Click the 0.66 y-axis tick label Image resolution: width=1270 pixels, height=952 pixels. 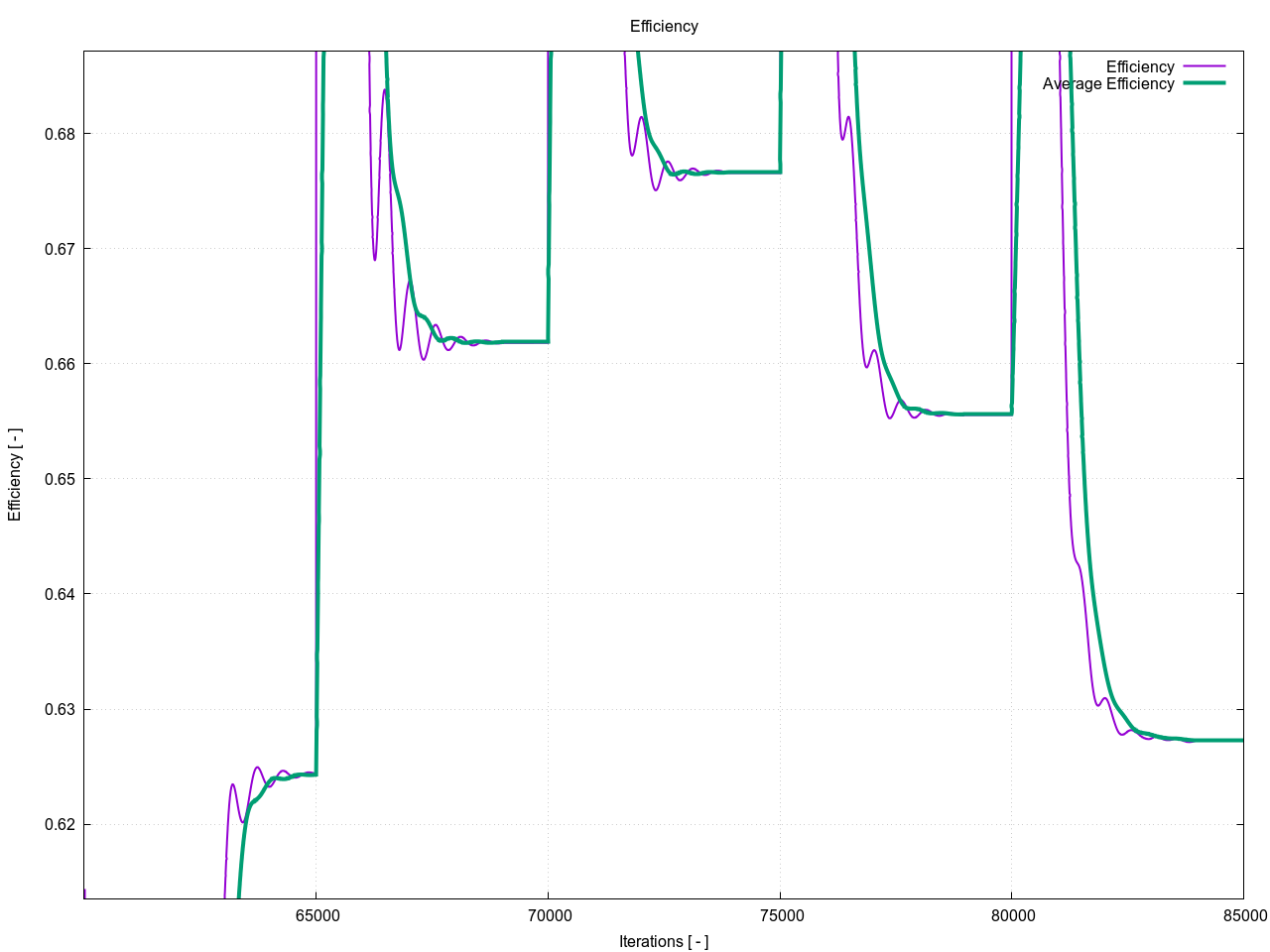pos(61,364)
